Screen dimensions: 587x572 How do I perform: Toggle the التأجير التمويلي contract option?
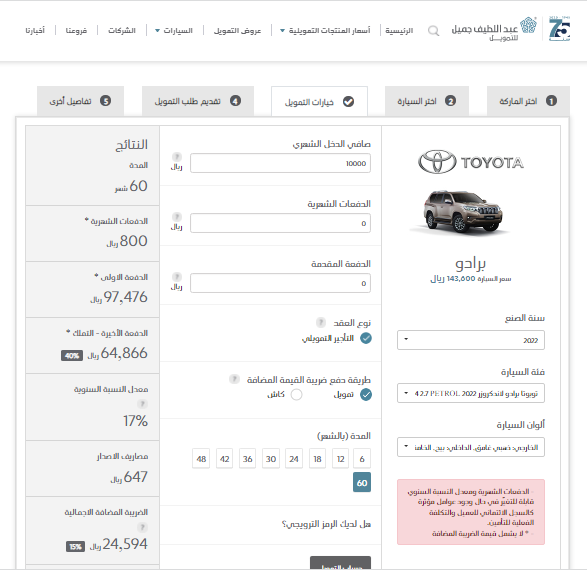pos(366,338)
